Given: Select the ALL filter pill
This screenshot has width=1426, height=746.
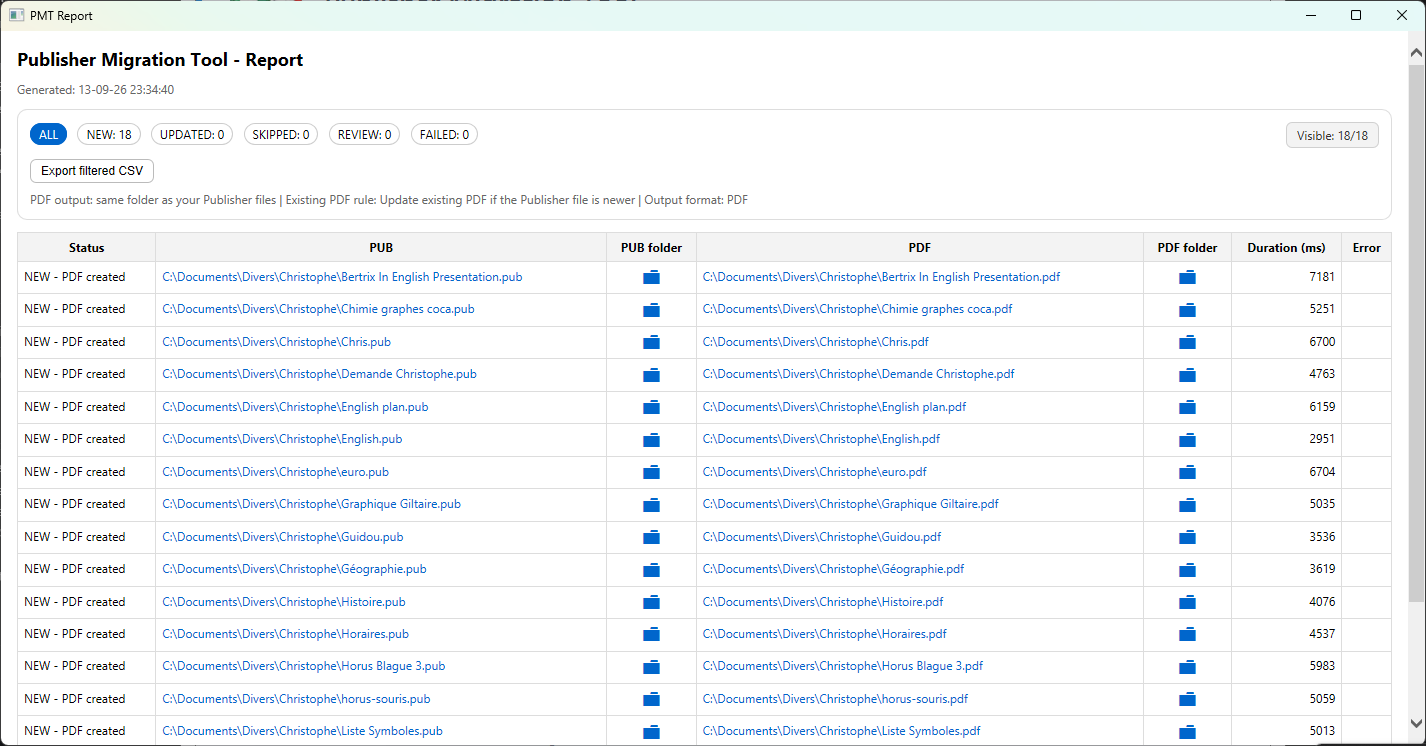Looking at the screenshot, I should (48, 135).
